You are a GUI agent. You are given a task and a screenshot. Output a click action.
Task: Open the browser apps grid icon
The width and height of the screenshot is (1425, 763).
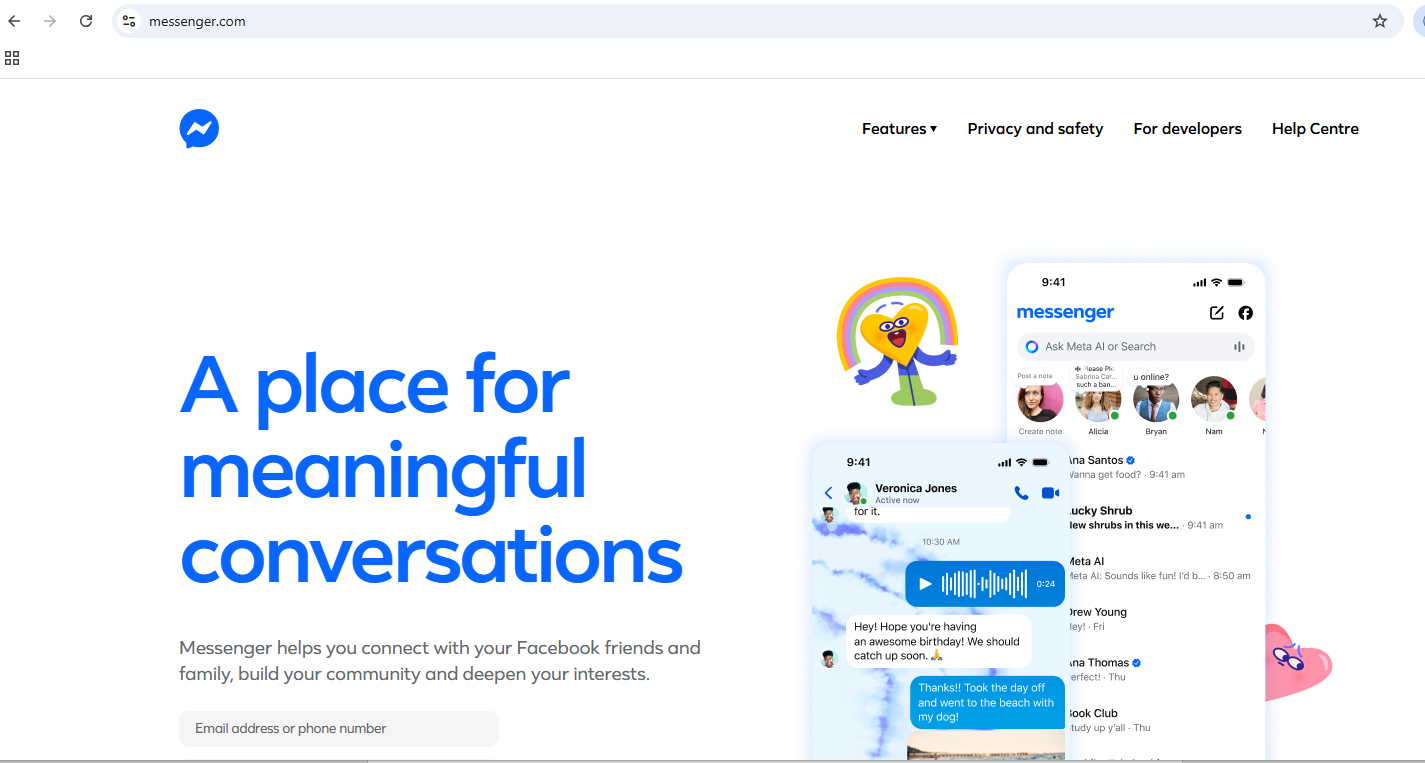tap(12, 58)
